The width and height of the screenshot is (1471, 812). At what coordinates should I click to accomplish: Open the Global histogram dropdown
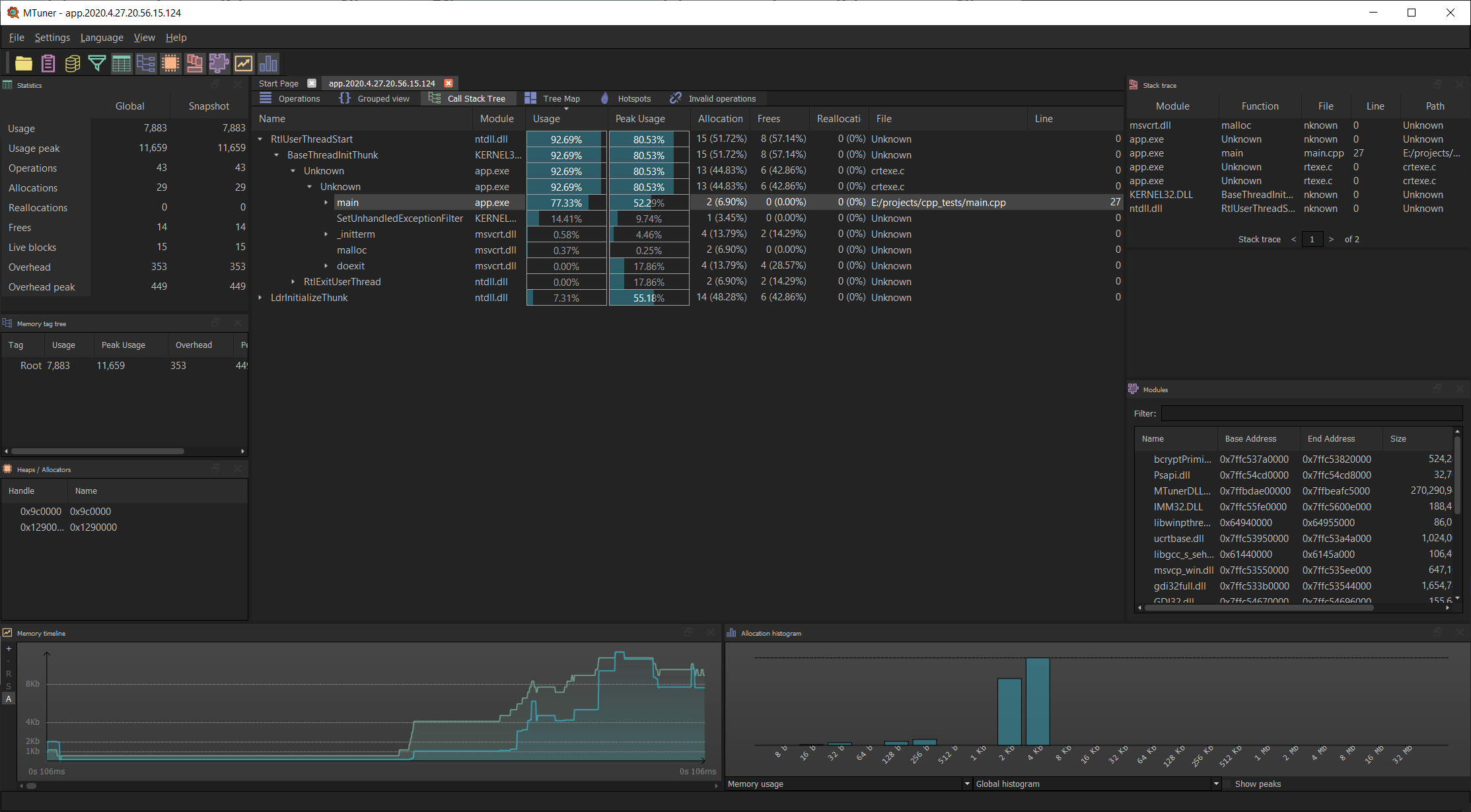[x=1216, y=784]
